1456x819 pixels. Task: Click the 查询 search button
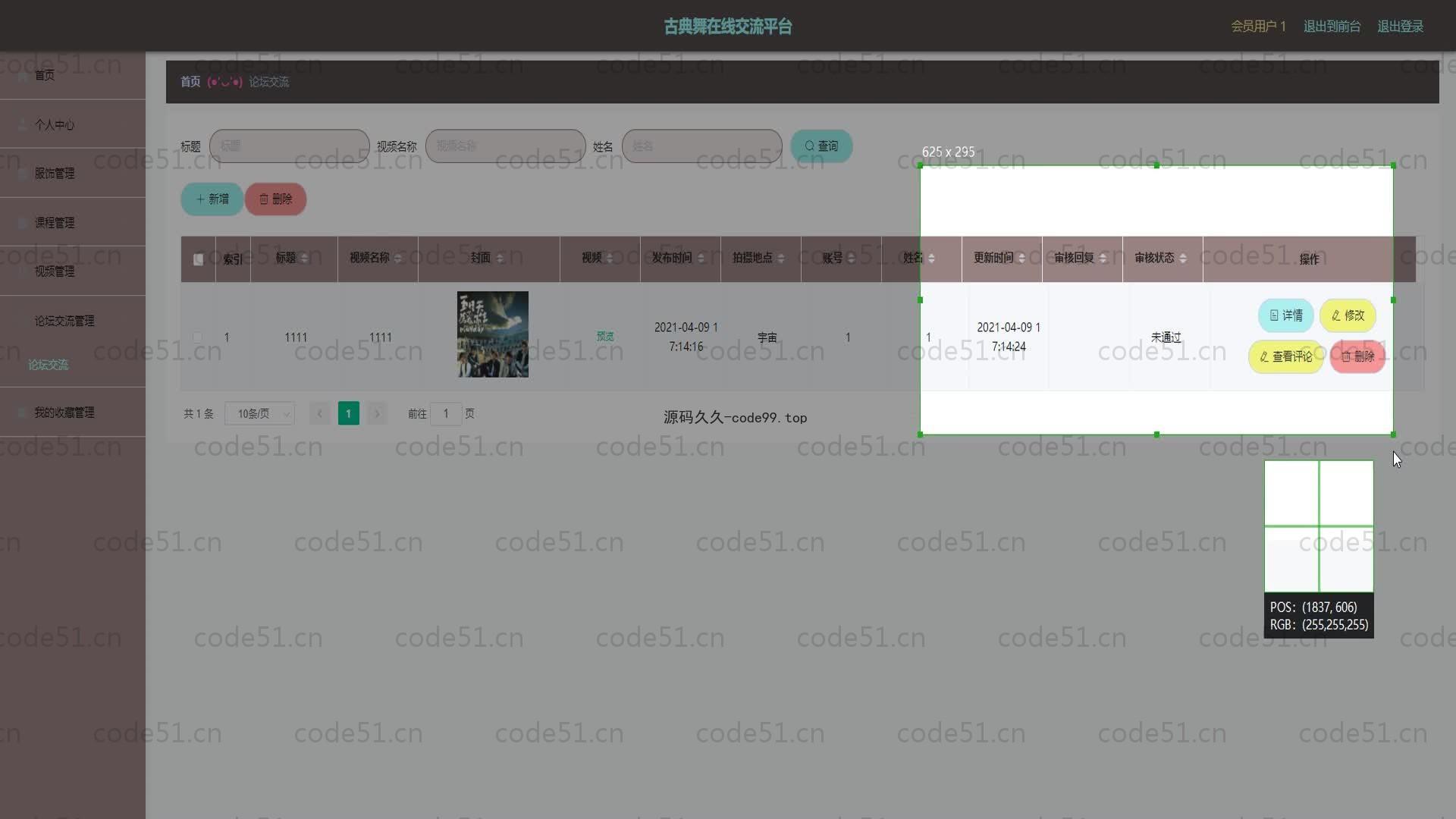coord(821,146)
